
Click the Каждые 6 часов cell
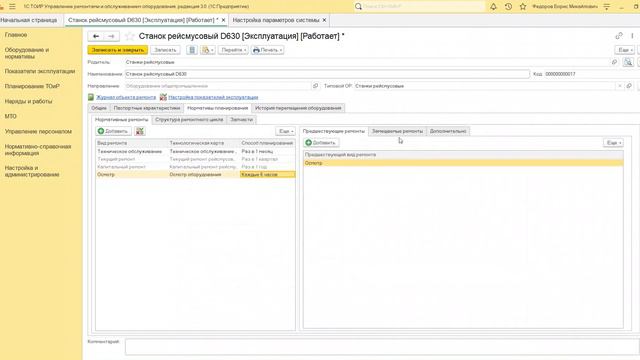pyautogui.click(x=267, y=175)
